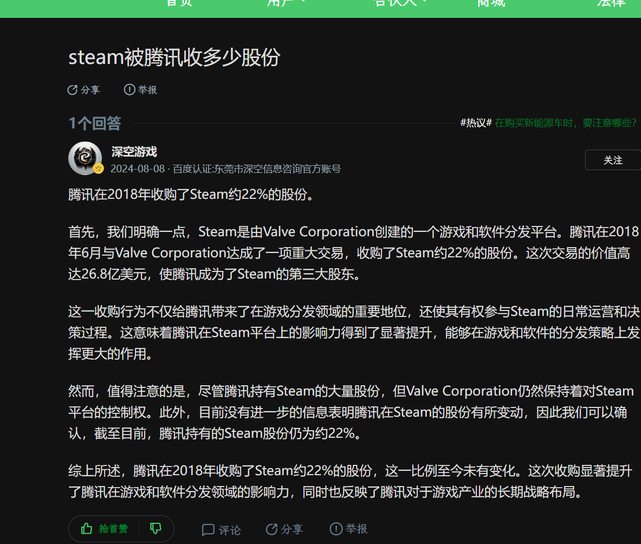Click the question title 'steam被腾讯收多少股份'
This screenshot has width=641, height=544.
[173, 57]
